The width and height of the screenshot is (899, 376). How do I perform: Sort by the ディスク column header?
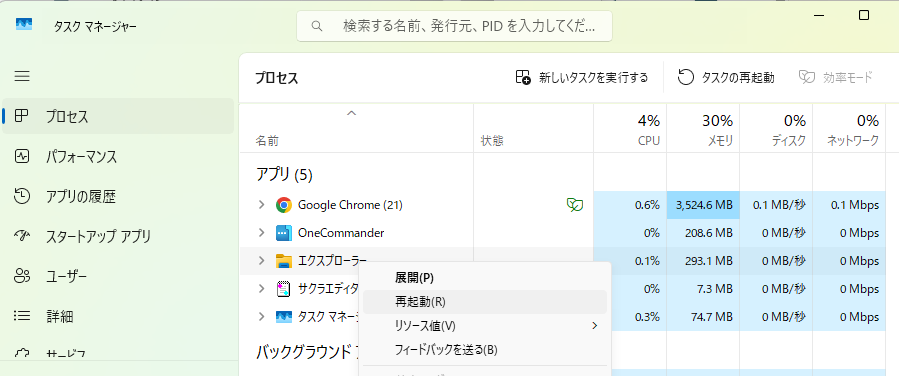coord(776,129)
